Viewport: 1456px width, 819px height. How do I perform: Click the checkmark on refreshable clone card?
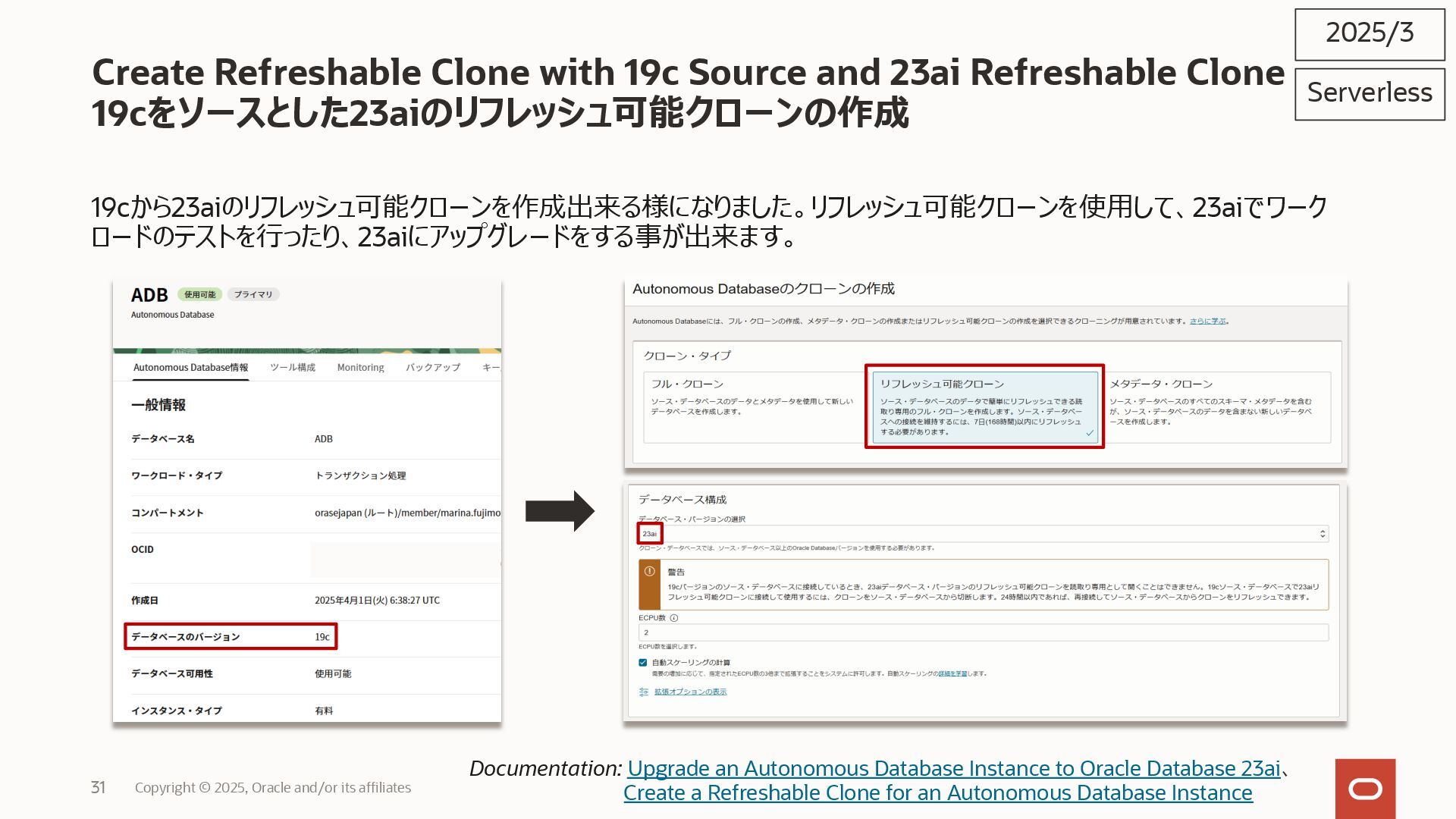coord(1090,433)
